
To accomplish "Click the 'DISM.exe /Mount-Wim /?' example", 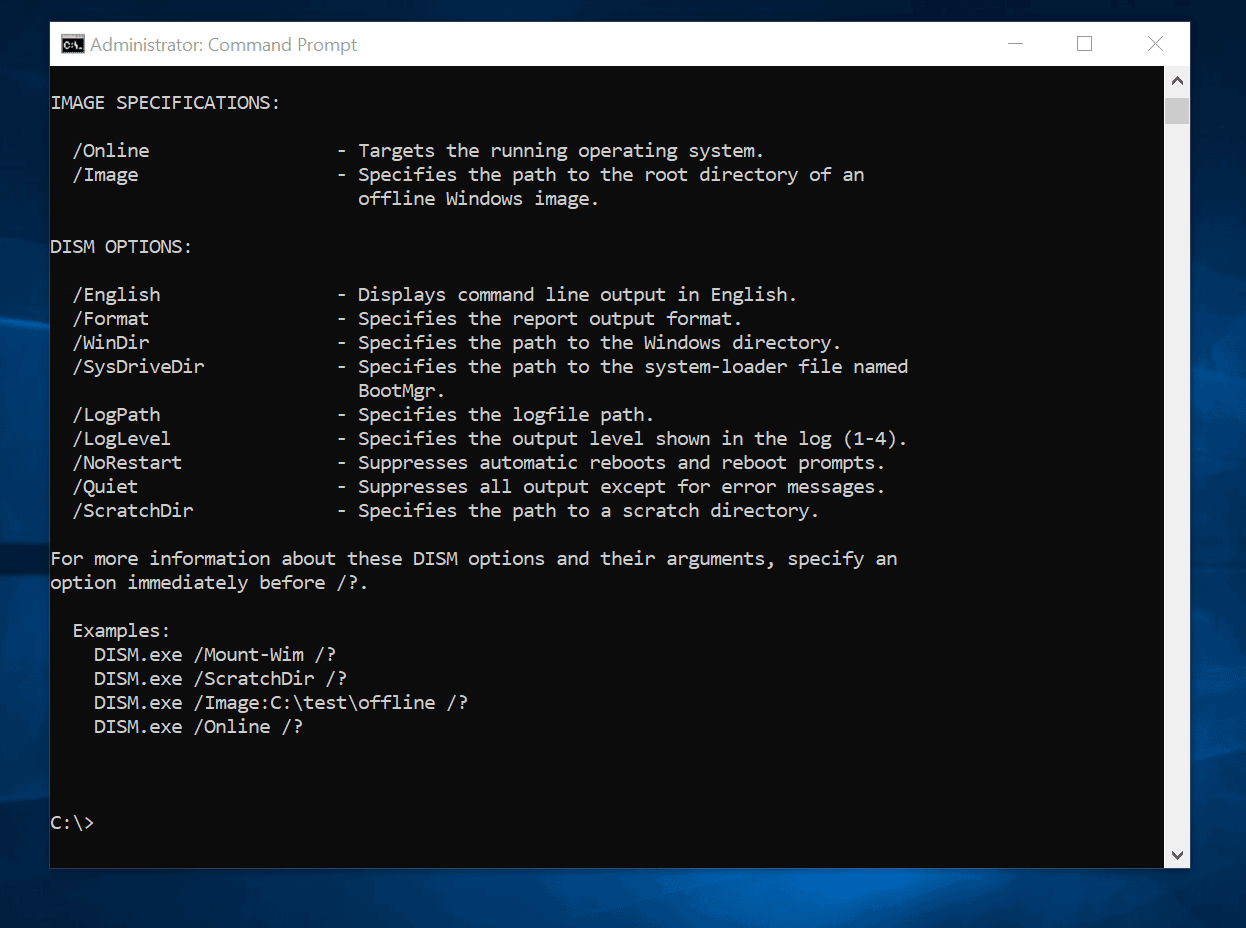I will pos(215,655).
